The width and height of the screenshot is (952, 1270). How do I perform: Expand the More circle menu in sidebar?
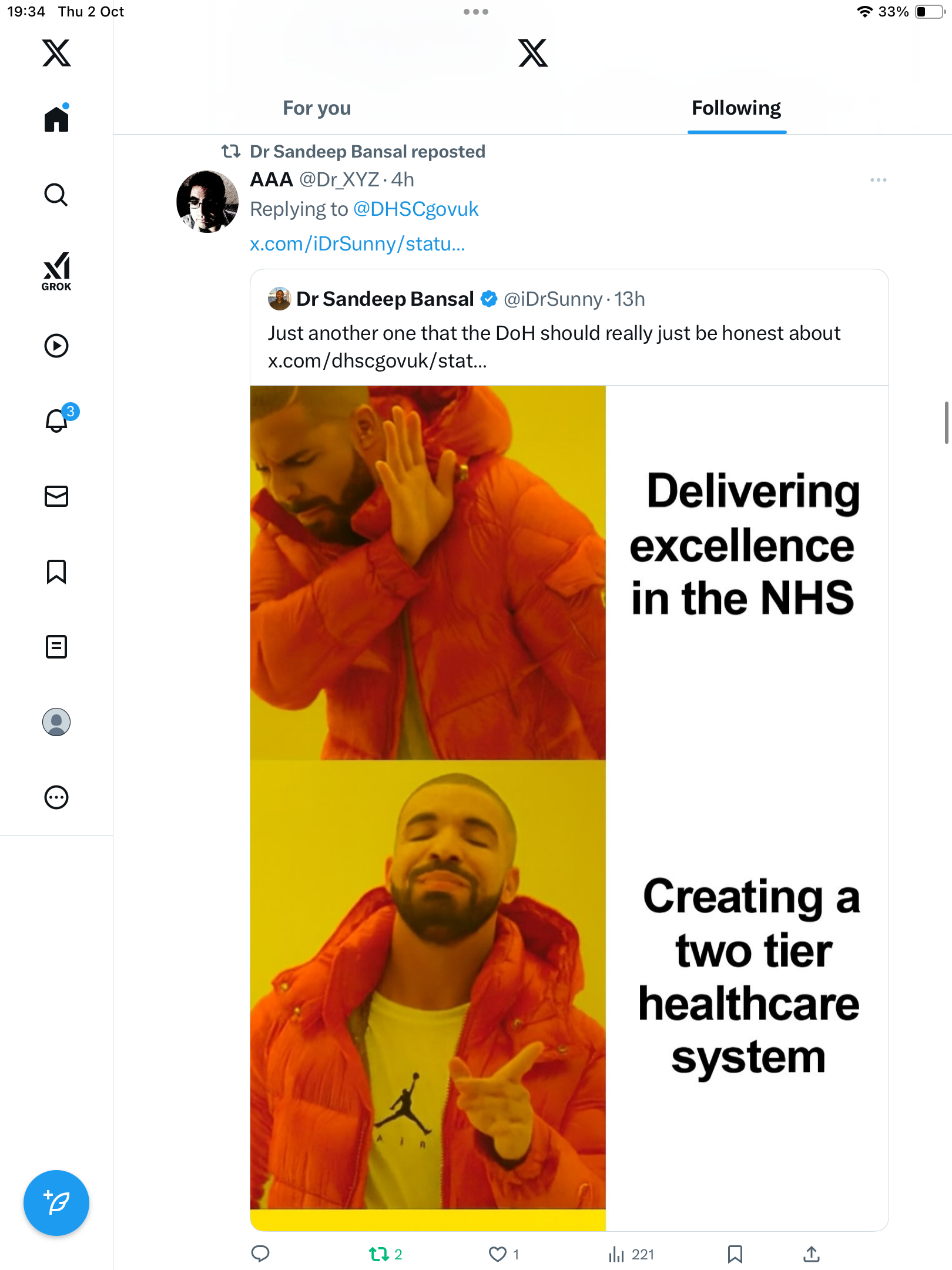[x=56, y=797]
